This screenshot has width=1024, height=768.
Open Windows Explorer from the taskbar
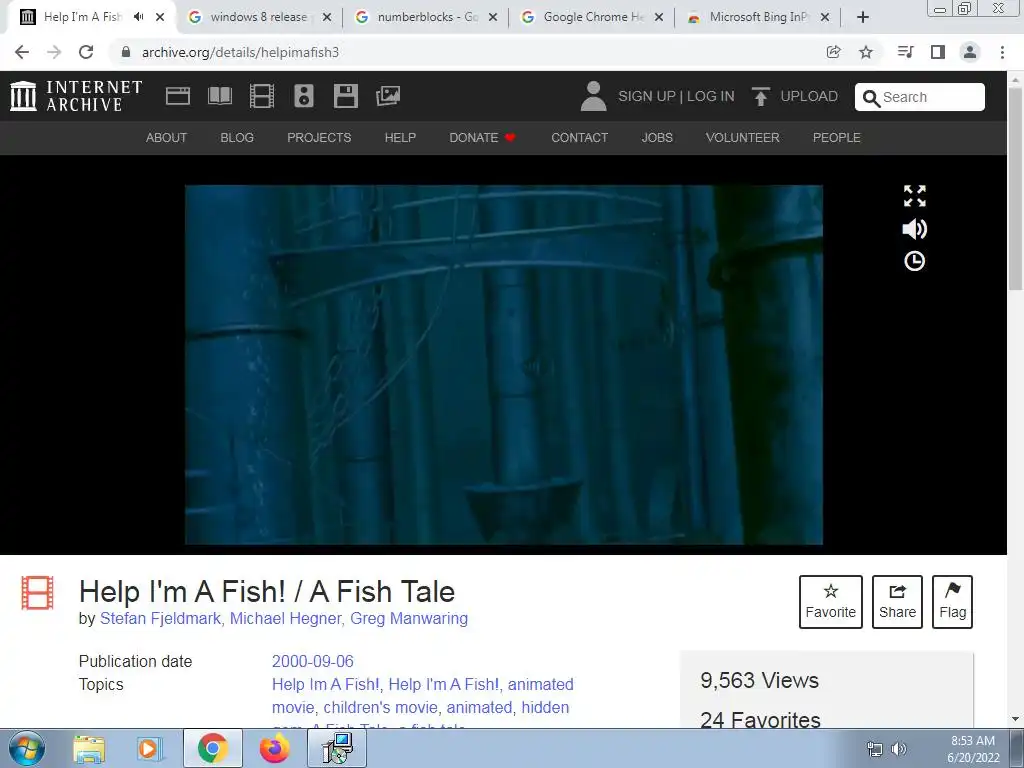click(x=89, y=748)
